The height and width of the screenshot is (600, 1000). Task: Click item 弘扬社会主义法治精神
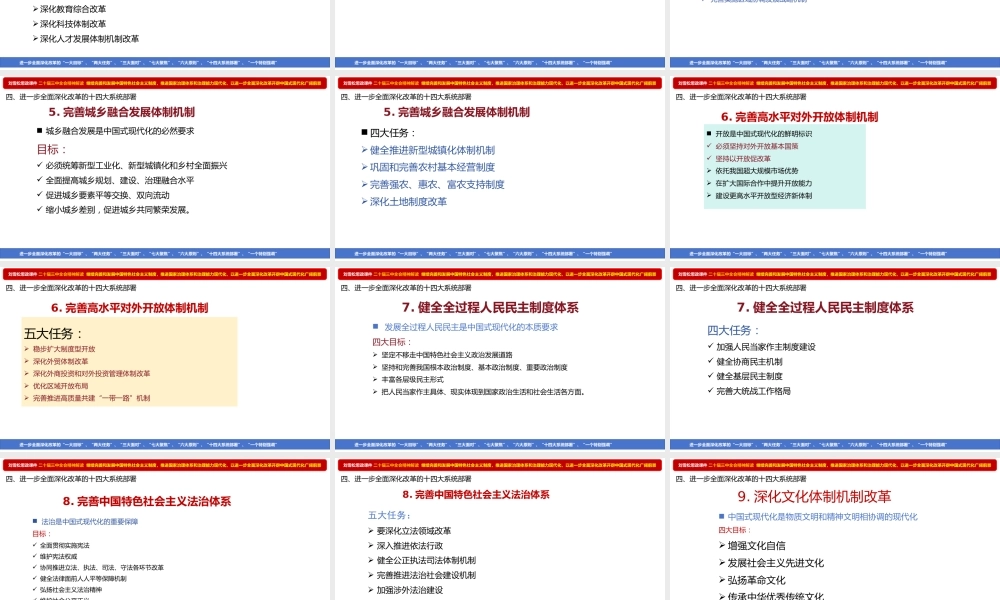[71, 590]
